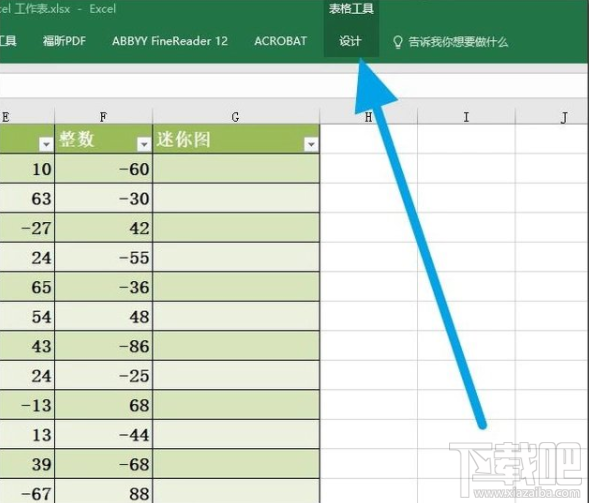Screen dimensions: 589x503
Task: Select cell containing 88
Action: tap(104, 491)
